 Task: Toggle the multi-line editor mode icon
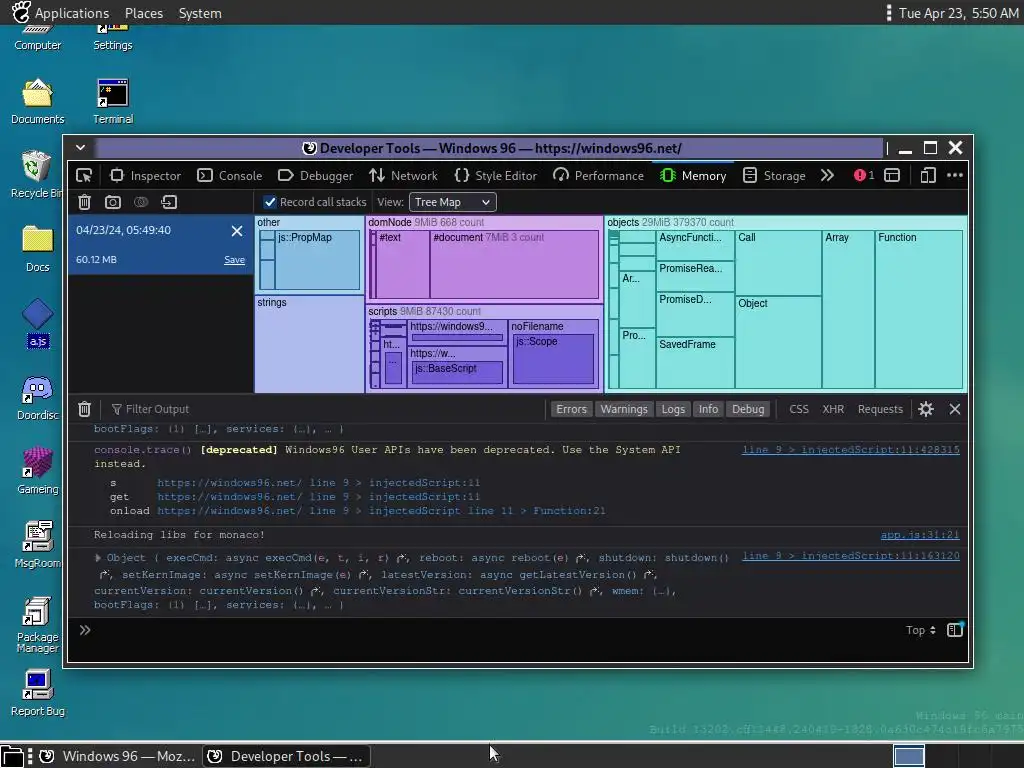click(955, 630)
